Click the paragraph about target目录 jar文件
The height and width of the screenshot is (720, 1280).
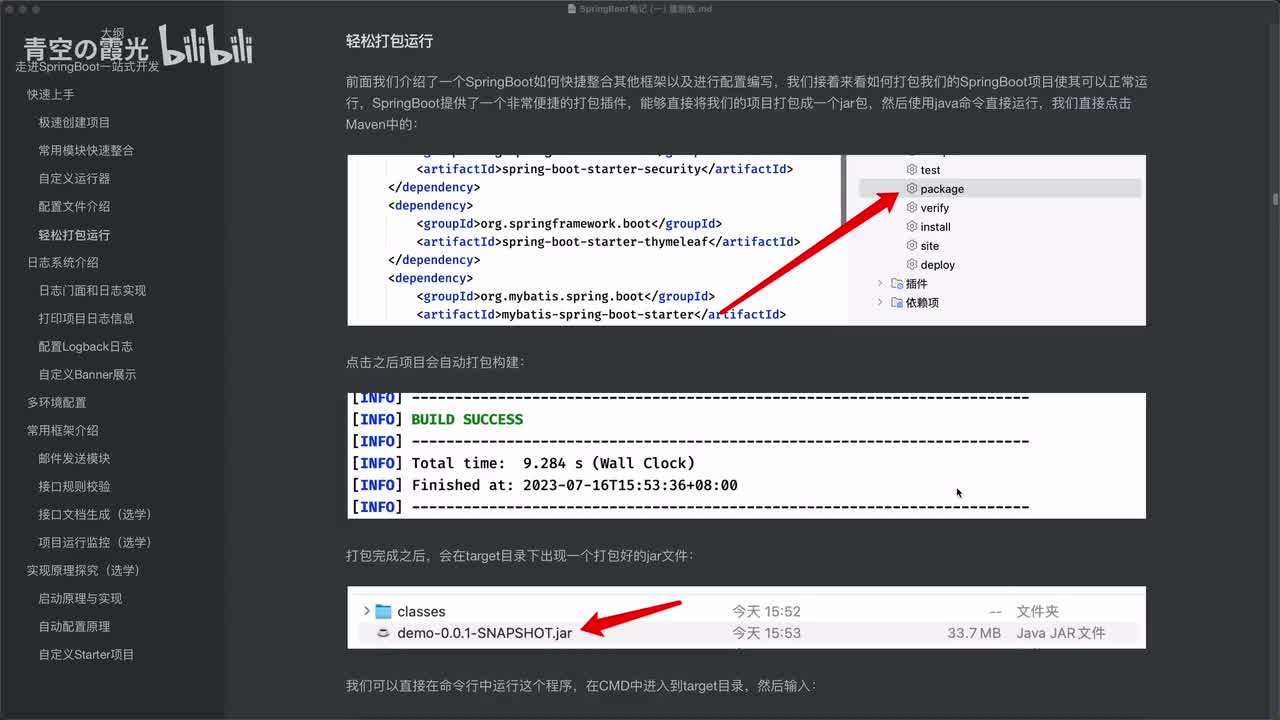pos(519,555)
